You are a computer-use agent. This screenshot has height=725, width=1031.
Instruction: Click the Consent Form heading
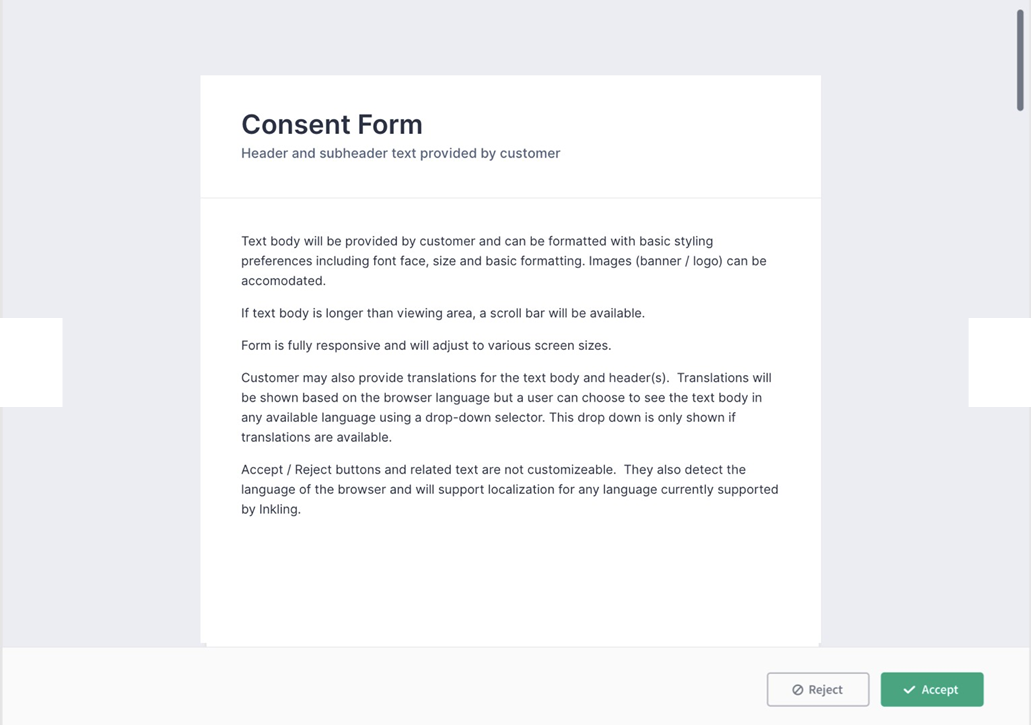(332, 125)
